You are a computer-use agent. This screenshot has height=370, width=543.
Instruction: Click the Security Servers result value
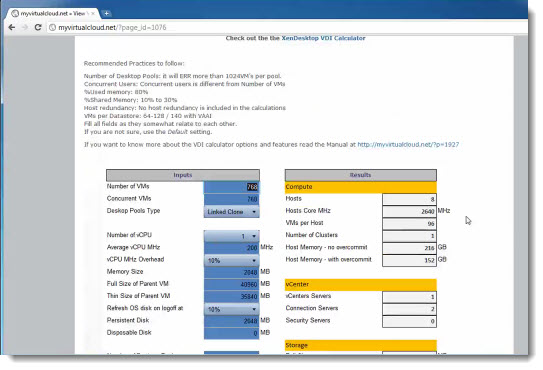(x=409, y=321)
